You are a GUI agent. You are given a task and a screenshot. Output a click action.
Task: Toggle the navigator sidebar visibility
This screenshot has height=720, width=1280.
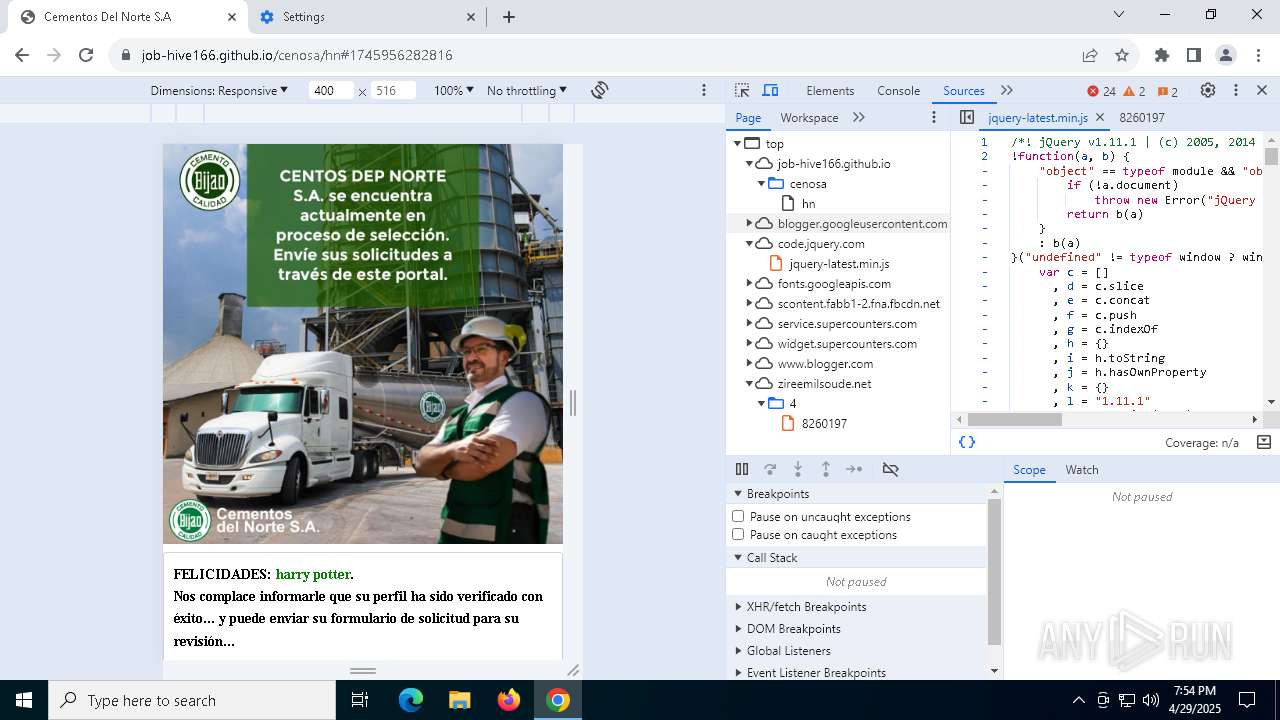pos(967,117)
